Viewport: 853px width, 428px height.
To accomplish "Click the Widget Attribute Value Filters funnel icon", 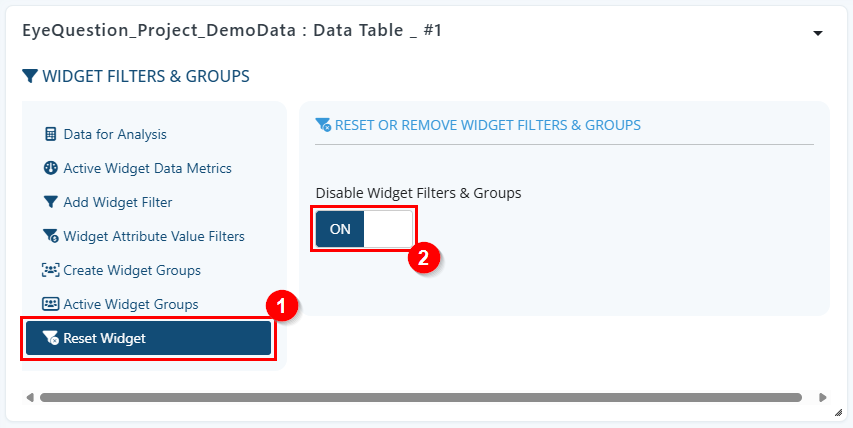I will 50,236.
